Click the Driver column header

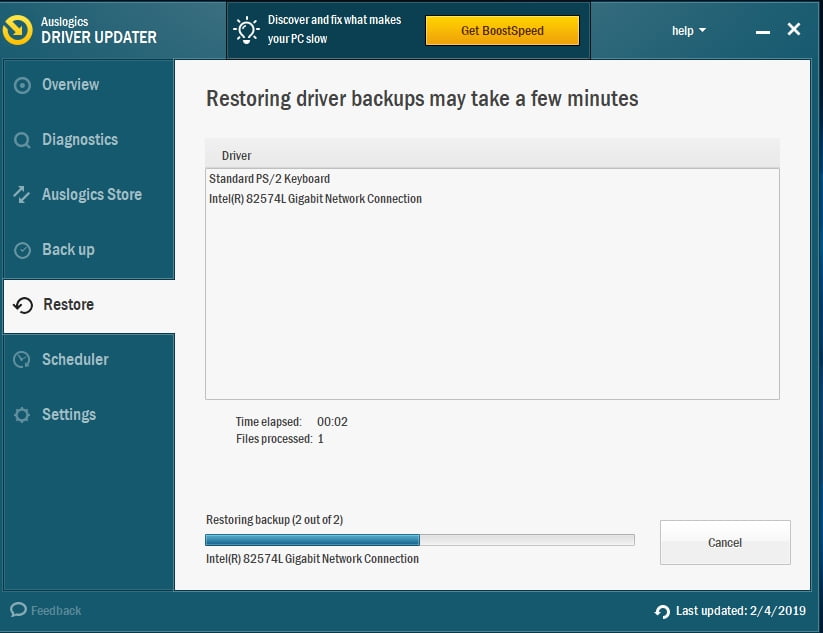pos(237,156)
